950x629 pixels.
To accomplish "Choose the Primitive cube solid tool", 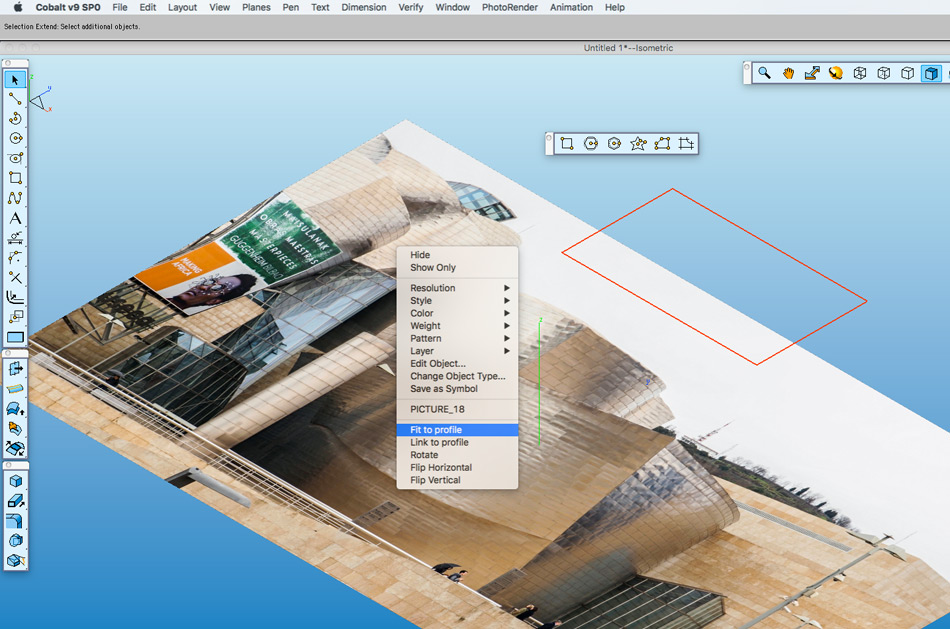I will (x=15, y=481).
